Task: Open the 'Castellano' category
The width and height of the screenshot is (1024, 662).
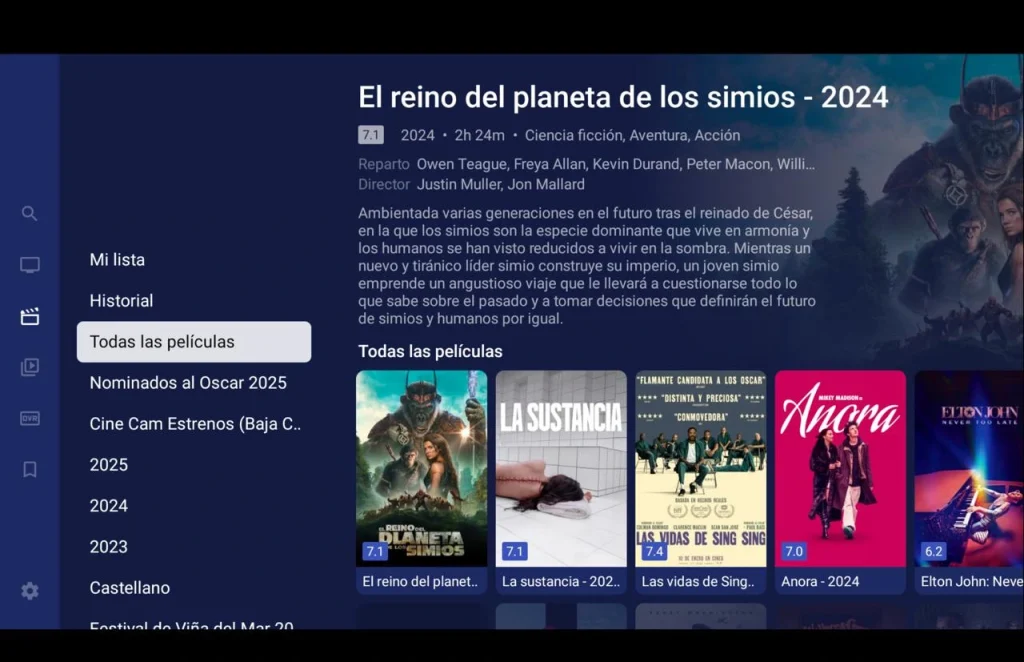Action: pyautogui.click(x=193, y=588)
